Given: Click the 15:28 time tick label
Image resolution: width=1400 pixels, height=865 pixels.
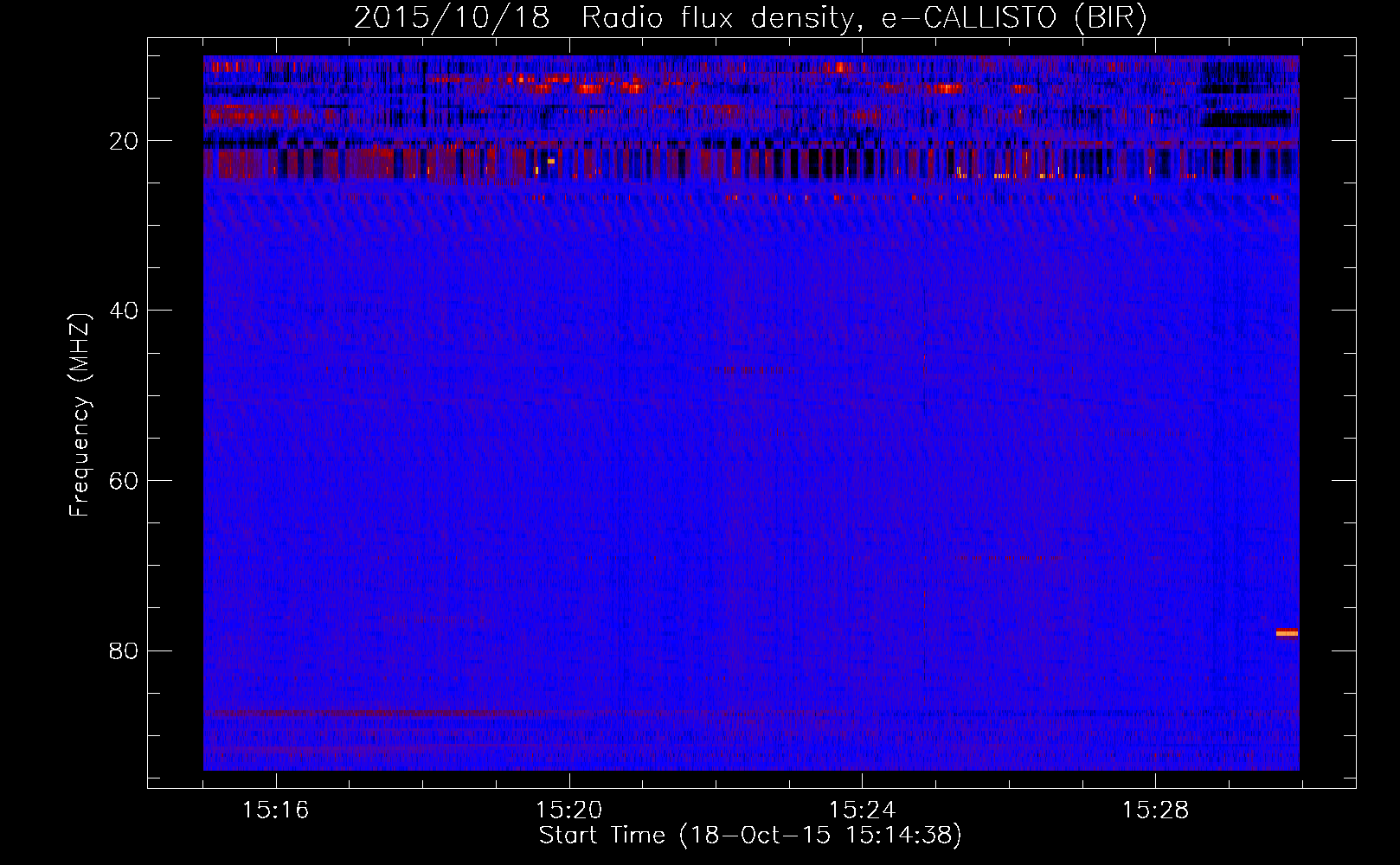Looking at the screenshot, I should click(1155, 811).
